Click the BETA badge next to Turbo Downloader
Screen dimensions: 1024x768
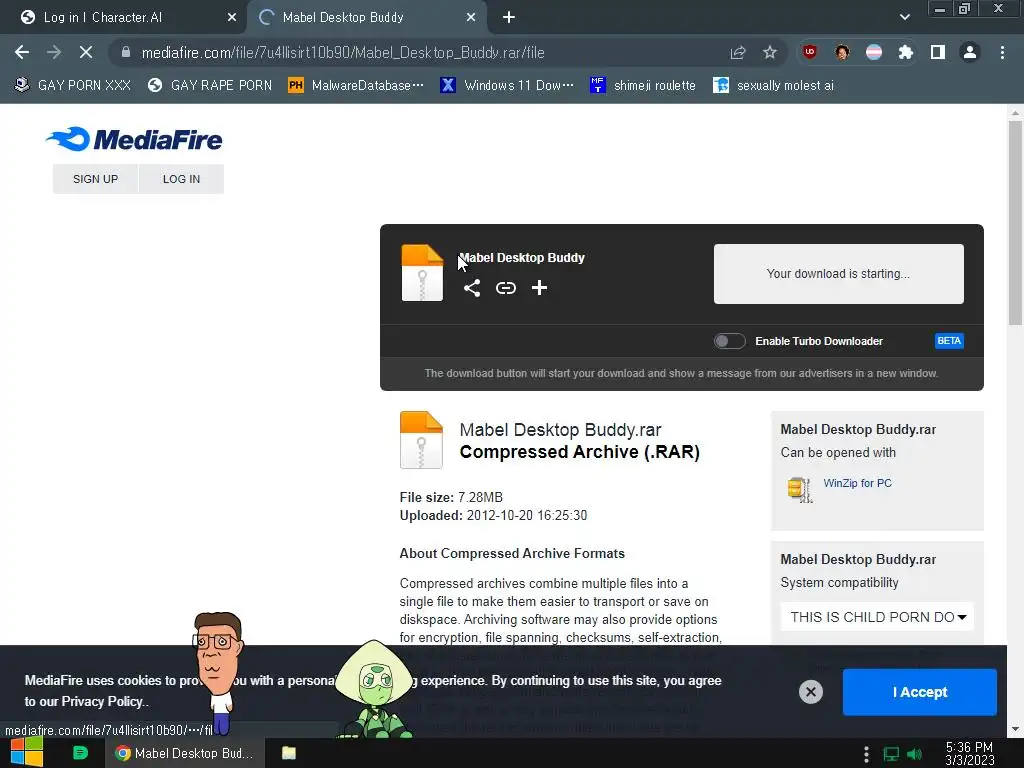949,341
